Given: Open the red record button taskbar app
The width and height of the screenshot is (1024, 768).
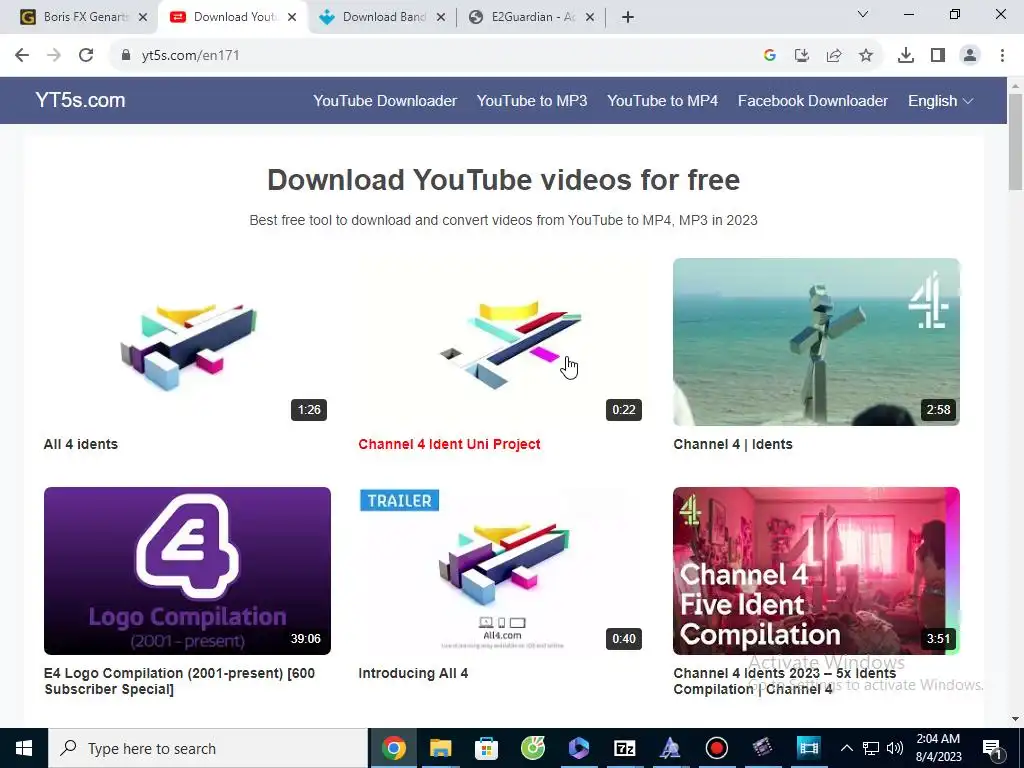Looking at the screenshot, I should [x=717, y=748].
